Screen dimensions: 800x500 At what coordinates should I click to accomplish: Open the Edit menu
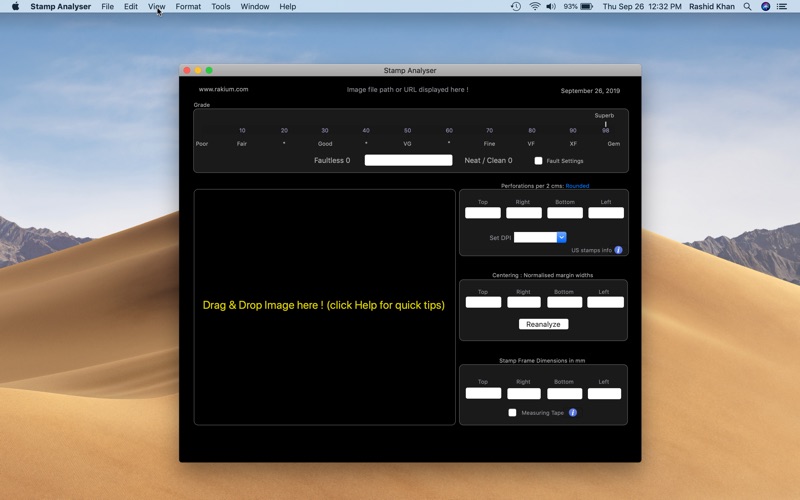pyautogui.click(x=131, y=7)
